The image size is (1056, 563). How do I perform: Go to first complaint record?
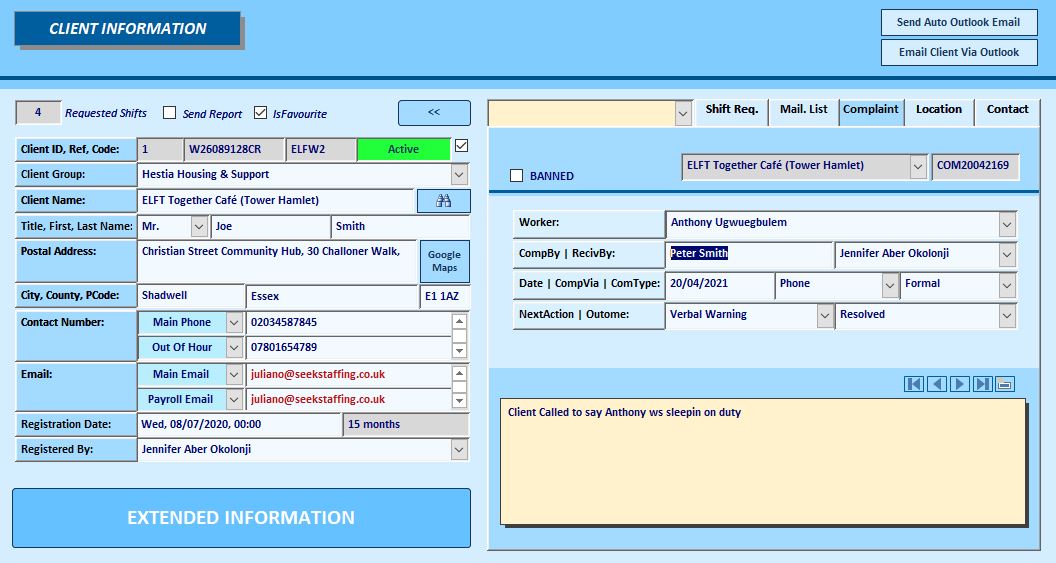914,384
